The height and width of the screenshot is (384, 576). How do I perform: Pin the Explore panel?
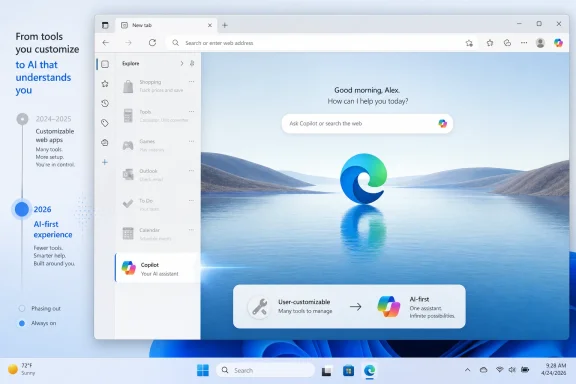coord(192,64)
